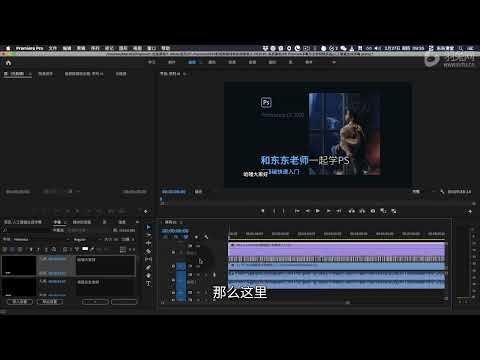Align caption text right

tap(20, 249)
